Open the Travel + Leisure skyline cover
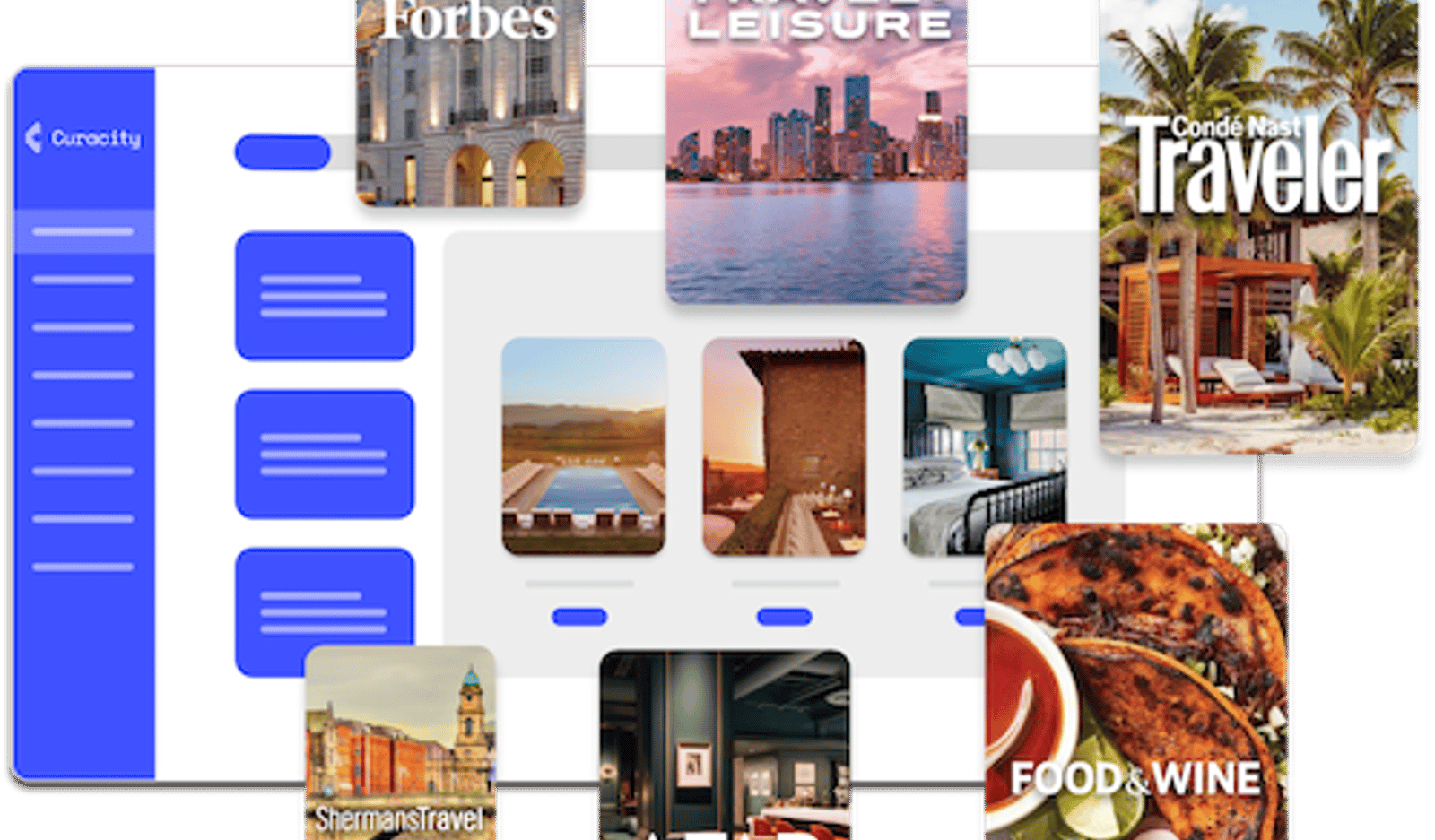The height and width of the screenshot is (840, 1435). (816, 151)
